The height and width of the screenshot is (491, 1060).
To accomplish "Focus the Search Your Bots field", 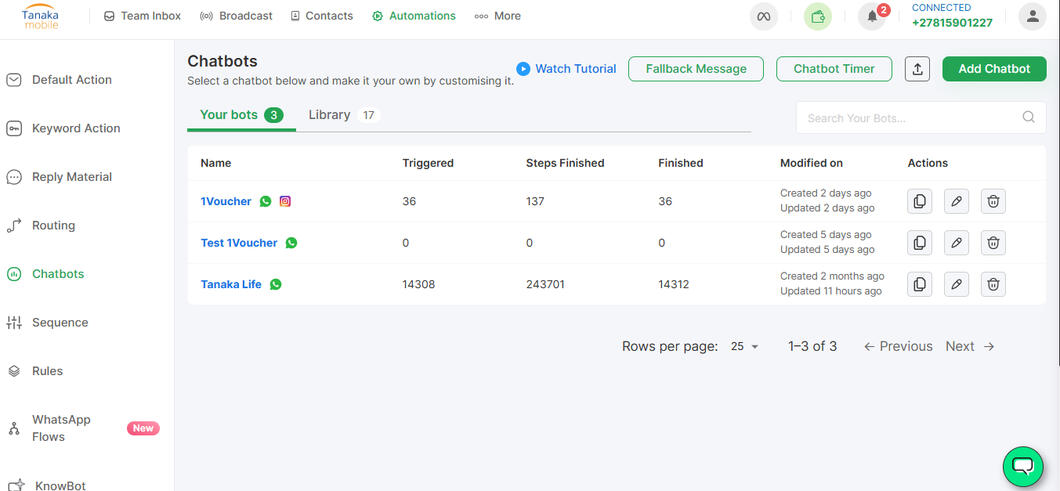I will (x=921, y=118).
